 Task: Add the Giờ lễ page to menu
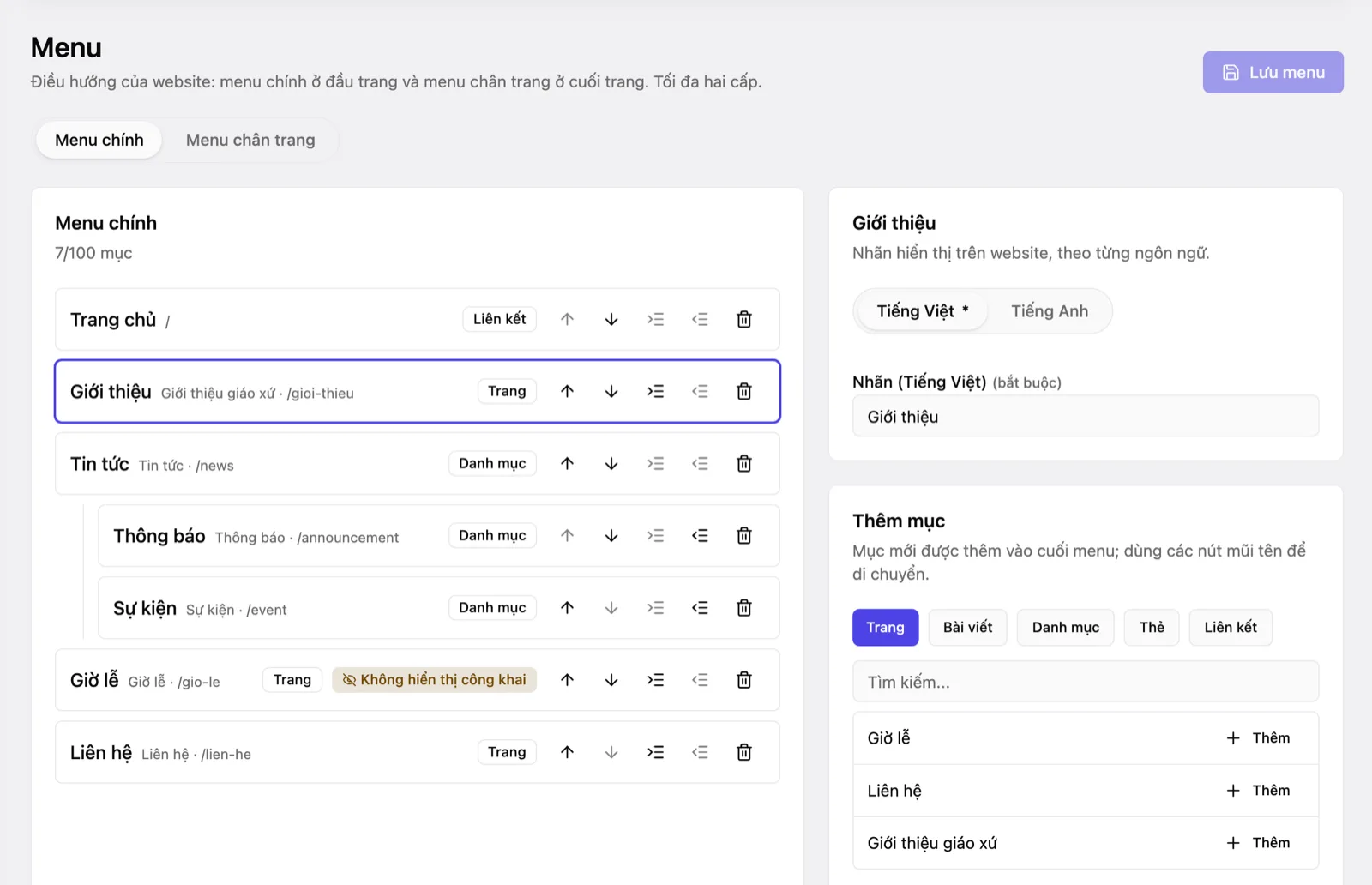pyautogui.click(x=1258, y=737)
